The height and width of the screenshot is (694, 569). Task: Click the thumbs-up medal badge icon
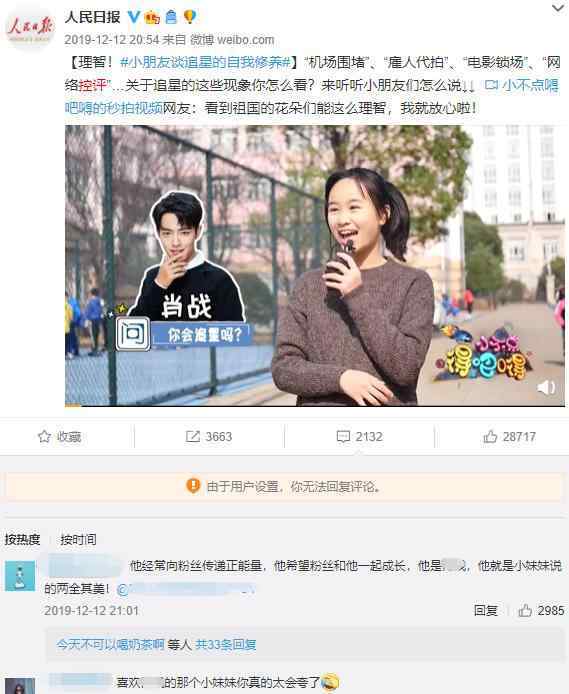coord(152,17)
